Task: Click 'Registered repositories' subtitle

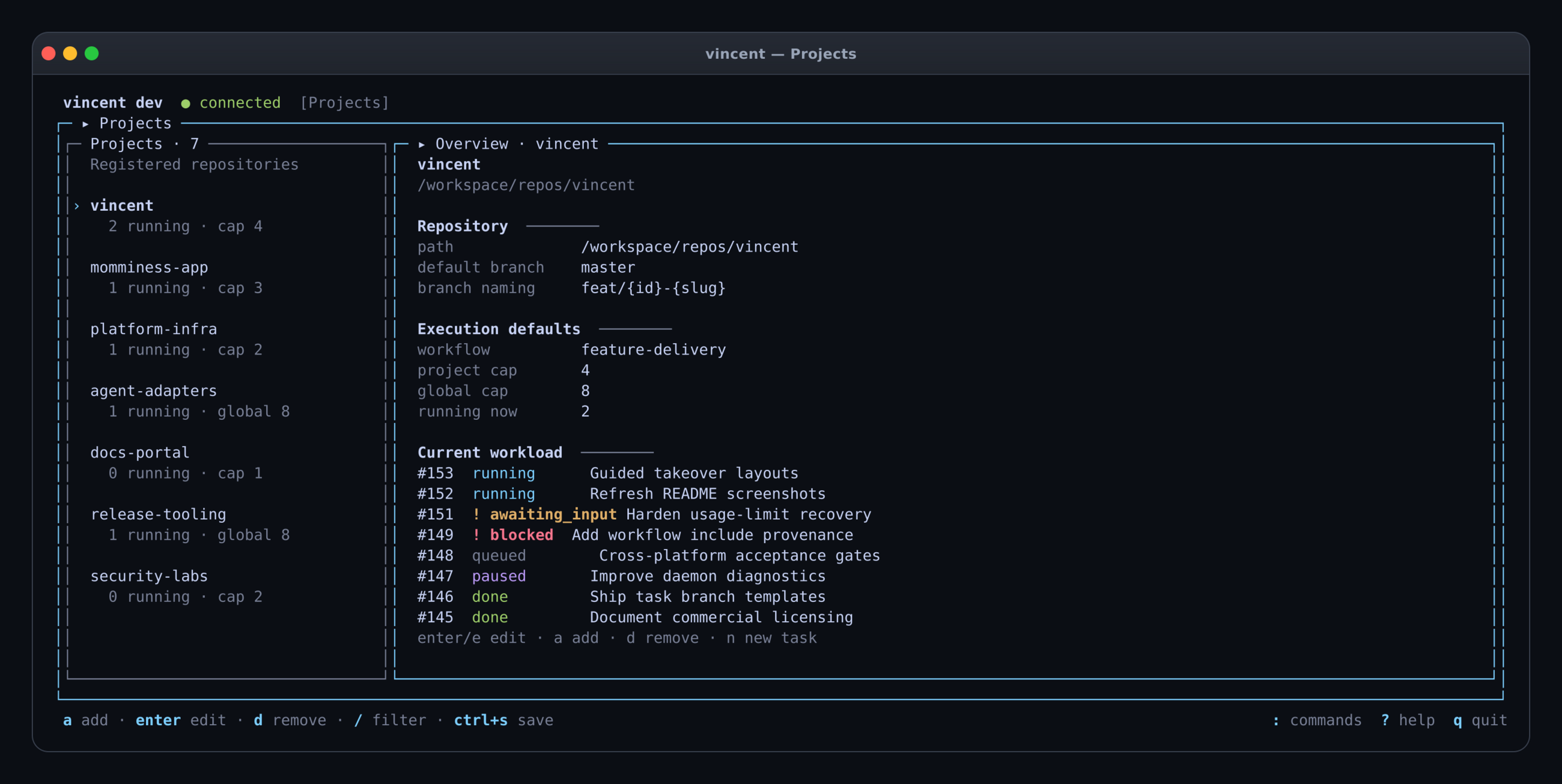Action: click(x=194, y=165)
